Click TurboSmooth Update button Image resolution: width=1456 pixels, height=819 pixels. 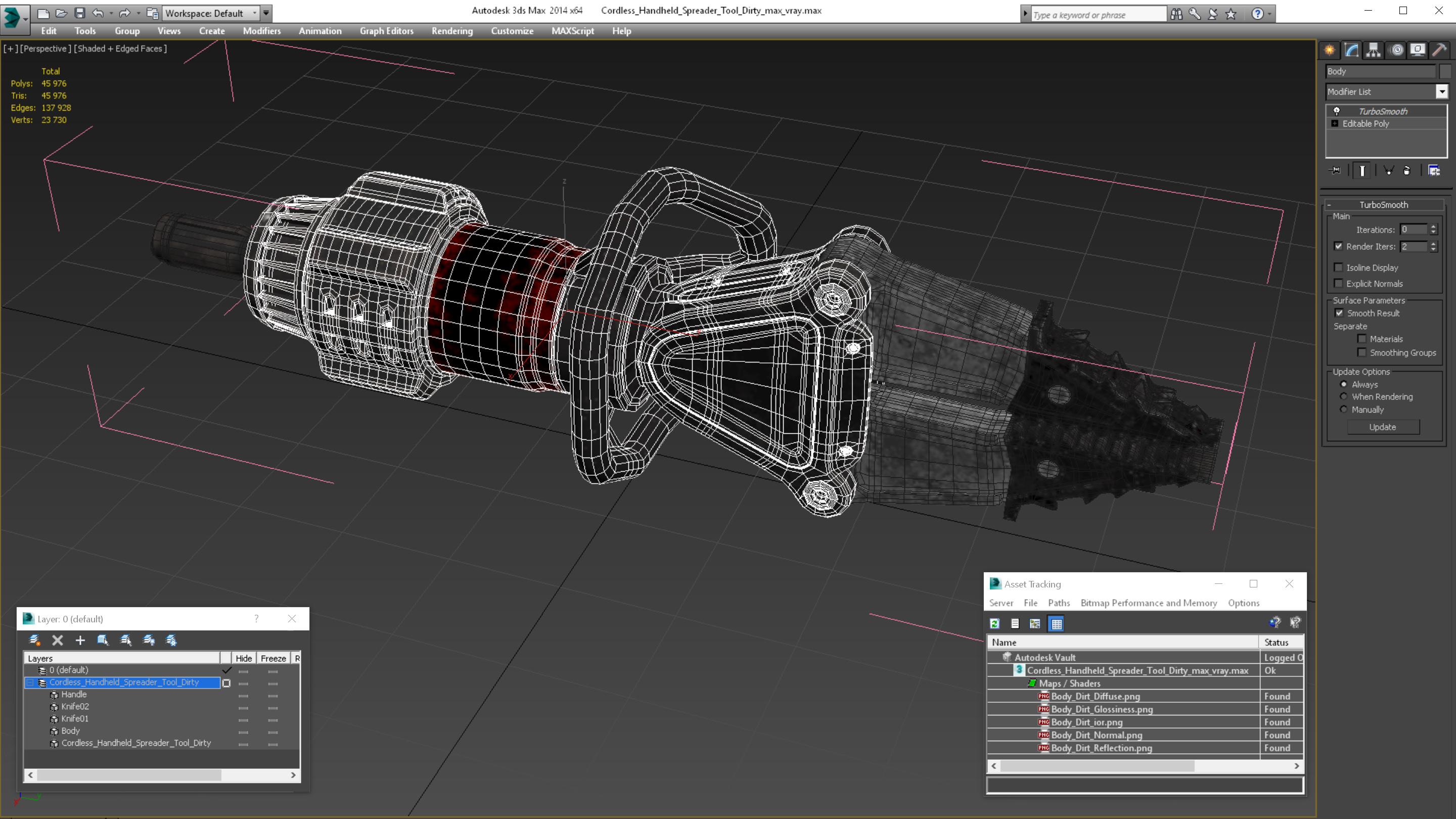[x=1383, y=427]
